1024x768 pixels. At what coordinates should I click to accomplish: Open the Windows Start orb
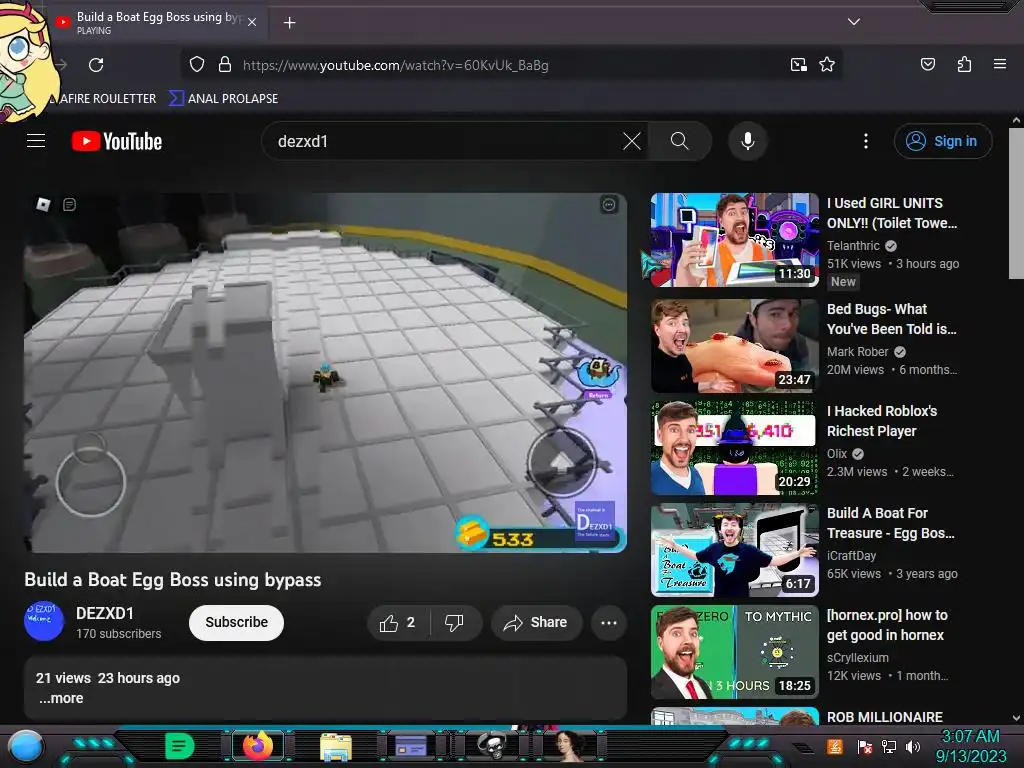[x=25, y=746]
